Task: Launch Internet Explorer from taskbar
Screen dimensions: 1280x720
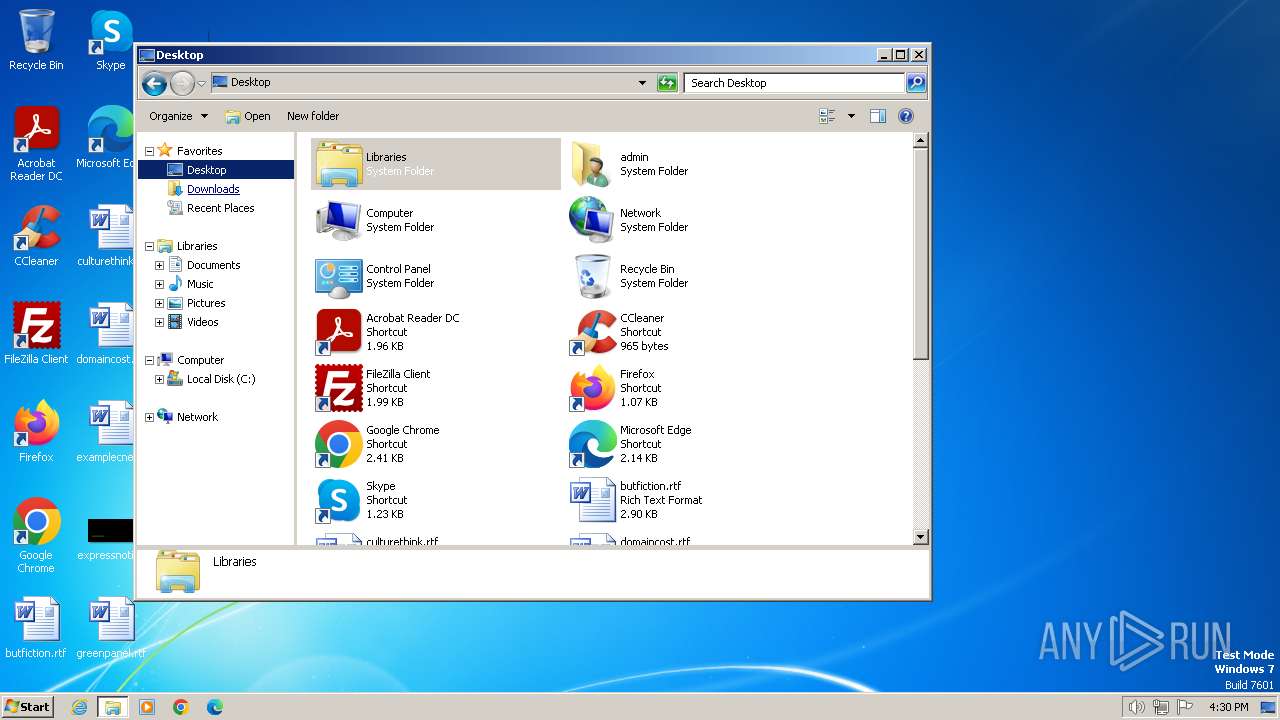Action: [80, 707]
